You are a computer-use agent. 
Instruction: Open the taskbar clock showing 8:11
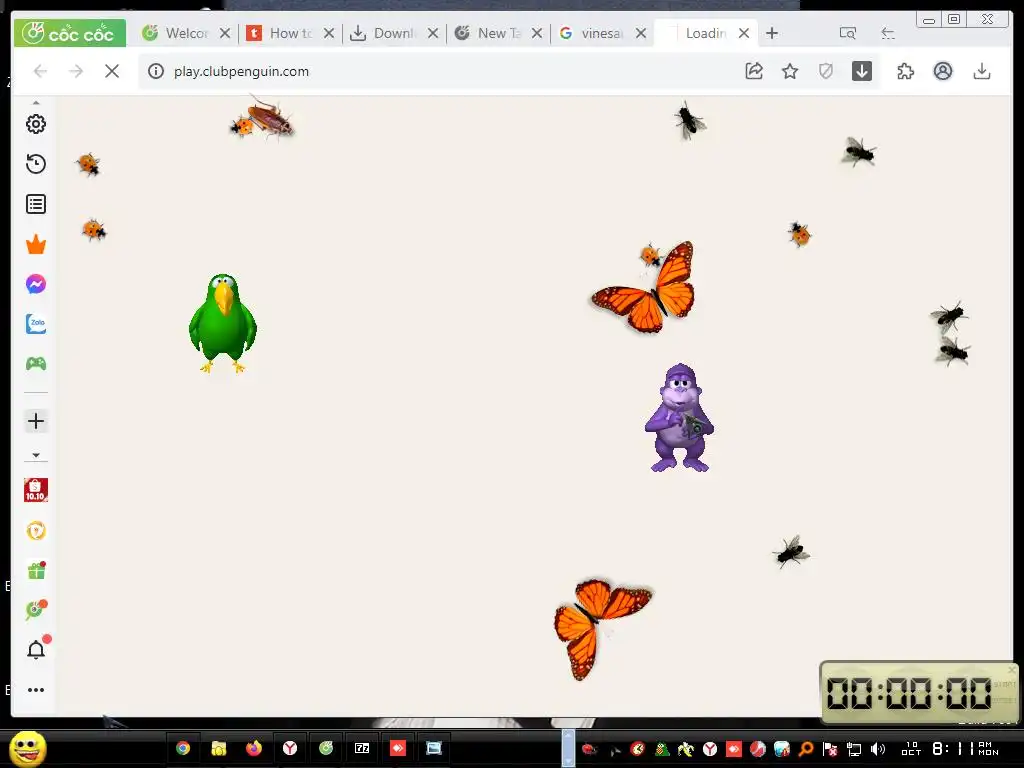[x=950, y=749]
